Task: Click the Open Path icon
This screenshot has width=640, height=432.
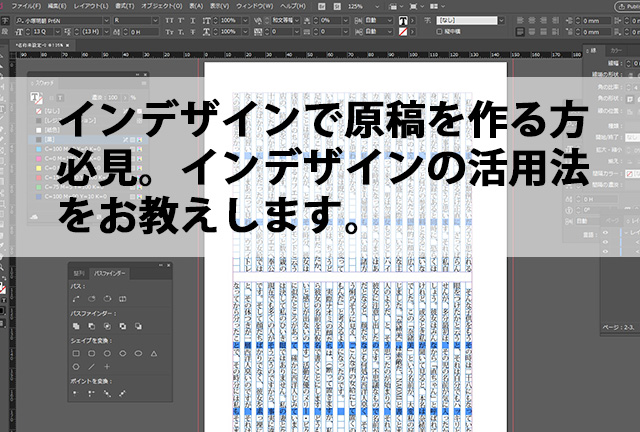Action: (x=91, y=299)
